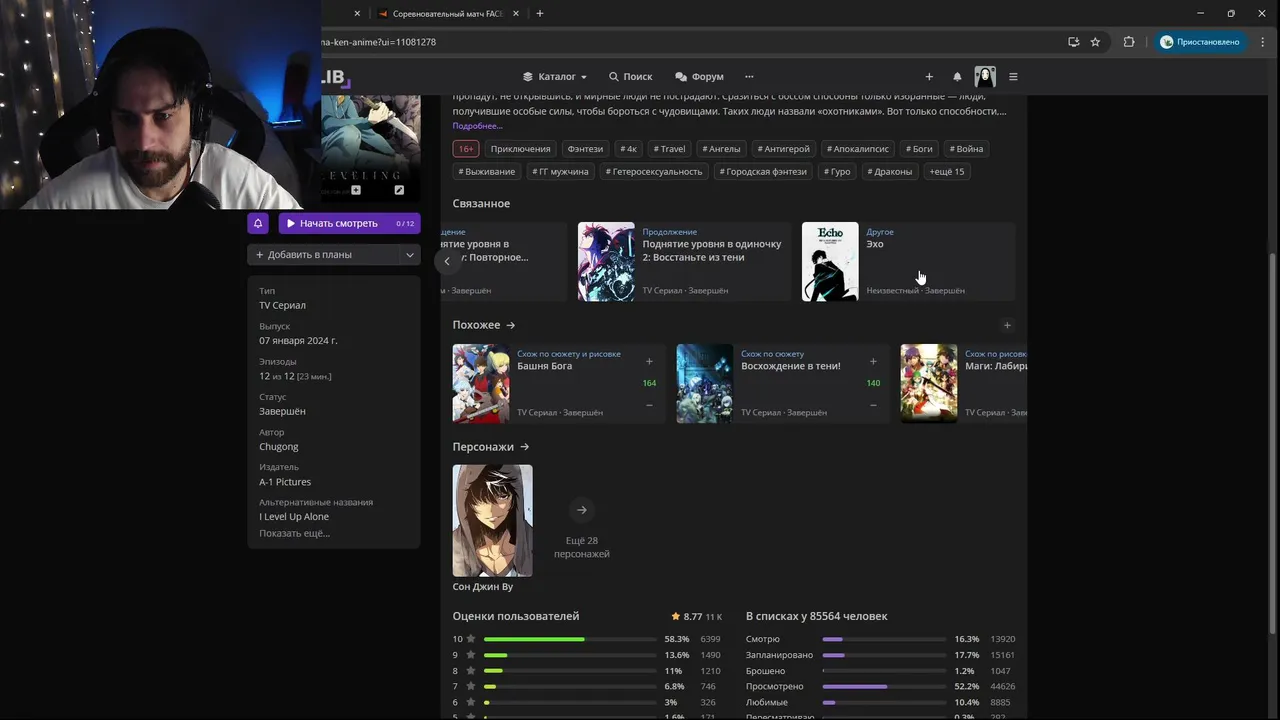
Task: Open a new browser tab
Action: (x=540, y=14)
